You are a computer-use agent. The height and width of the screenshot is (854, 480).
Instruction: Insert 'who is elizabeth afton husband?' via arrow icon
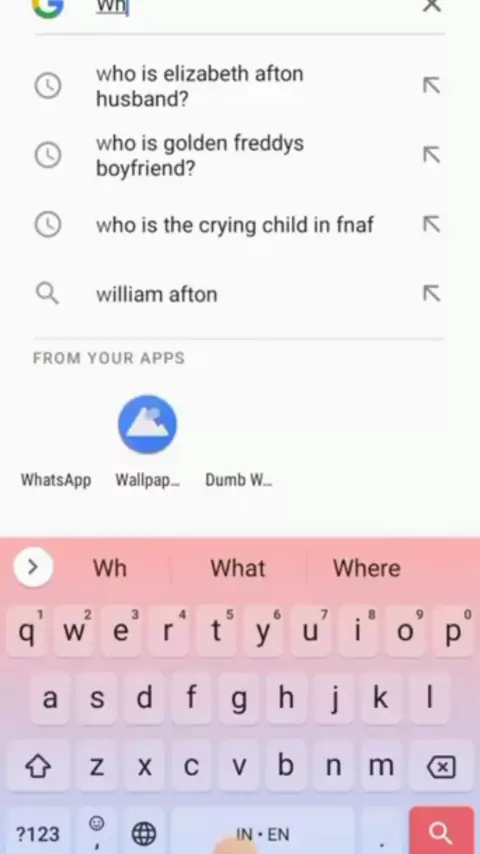click(432, 86)
